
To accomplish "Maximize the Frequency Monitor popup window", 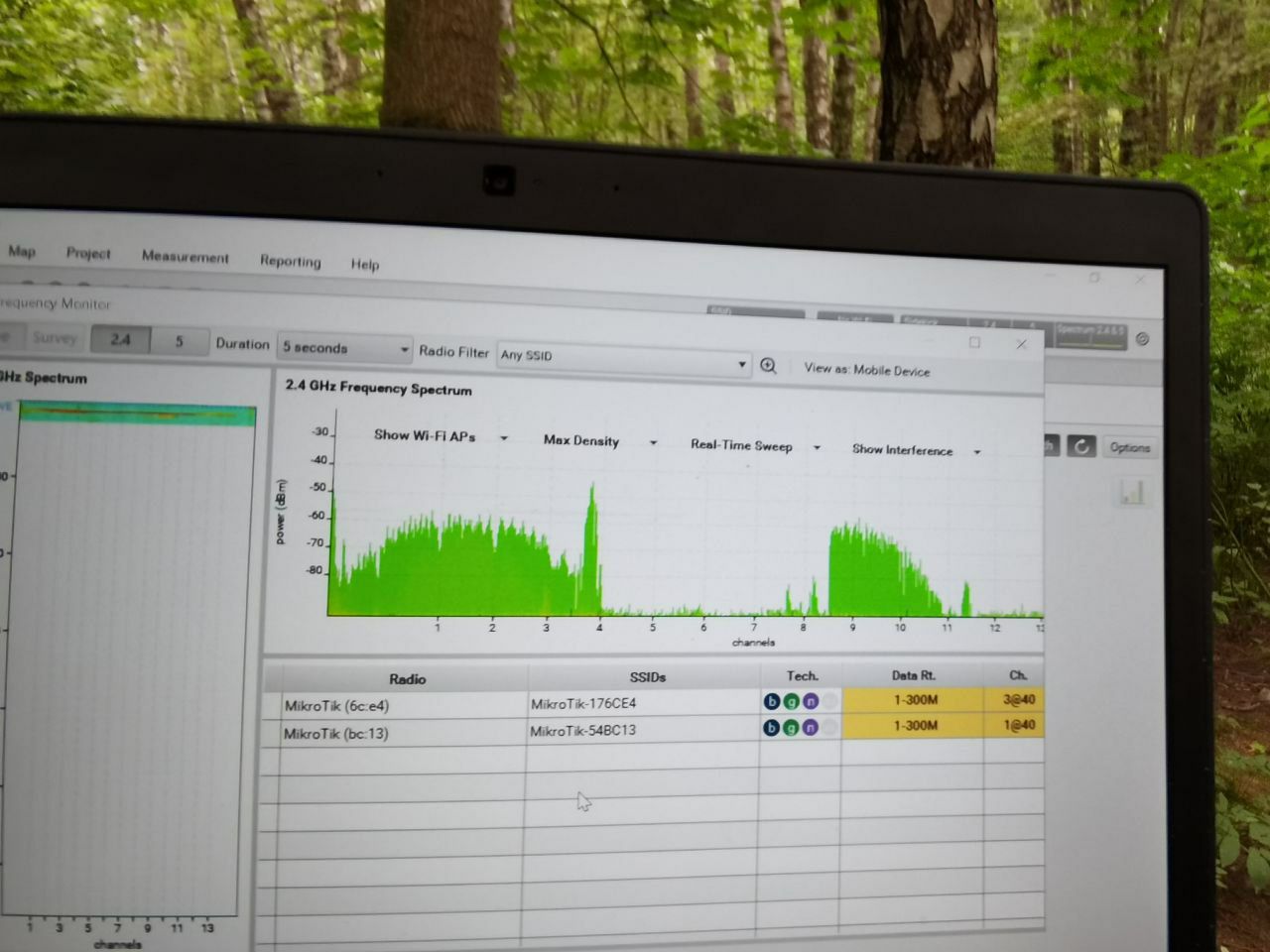I will [974, 342].
